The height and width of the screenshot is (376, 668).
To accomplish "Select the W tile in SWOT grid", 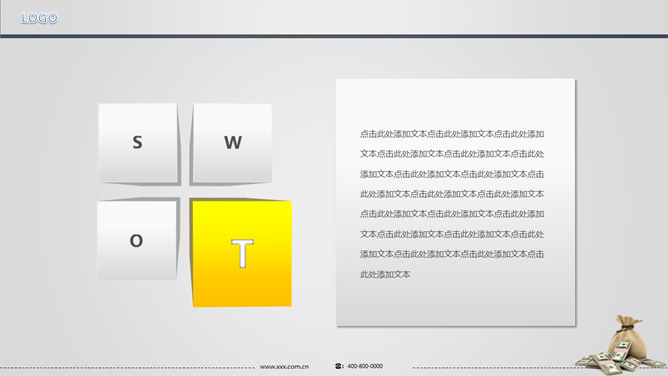I will 233,143.
